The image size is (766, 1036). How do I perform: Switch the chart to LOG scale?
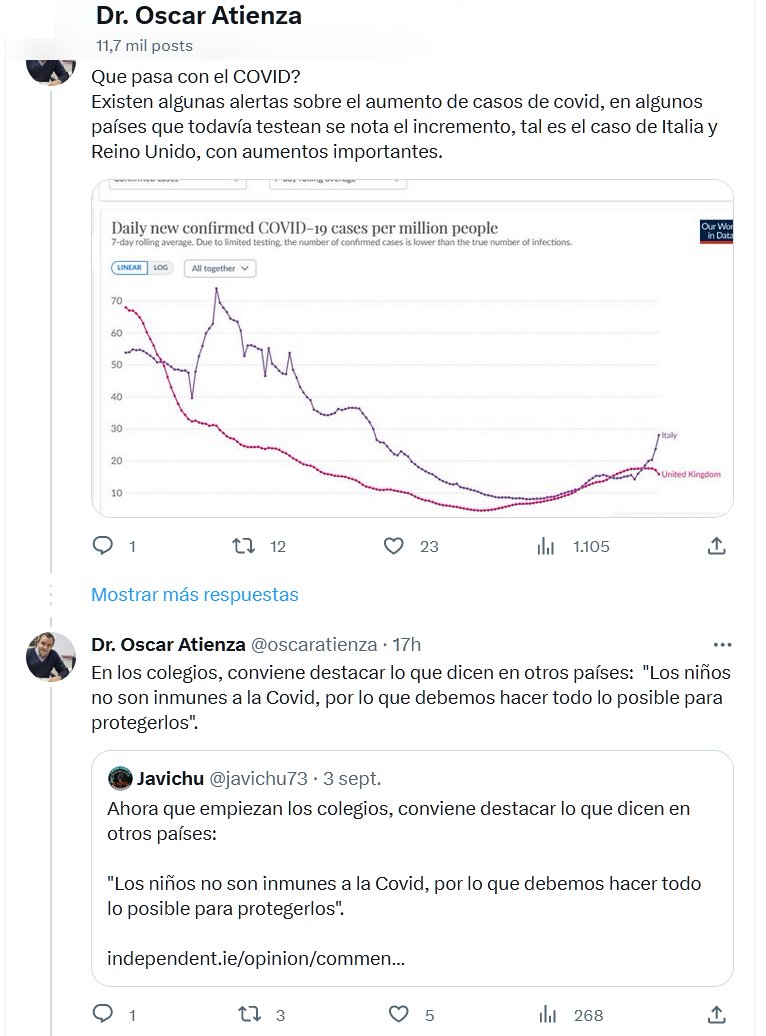pyautogui.click(x=161, y=268)
